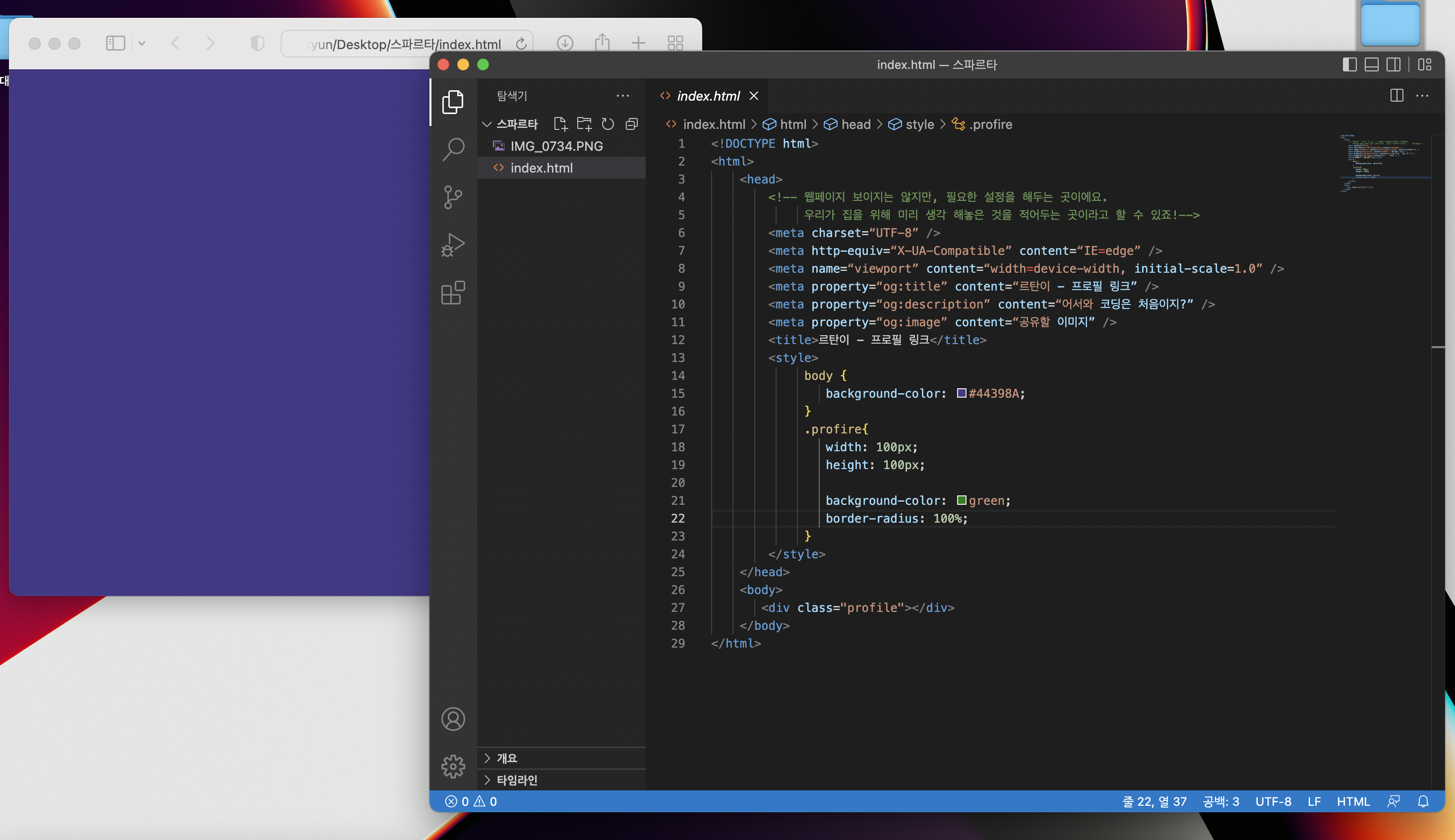Screen dimensions: 1455x840
Task: Click the UTF-8 encoding in status bar
Action: point(1273,801)
